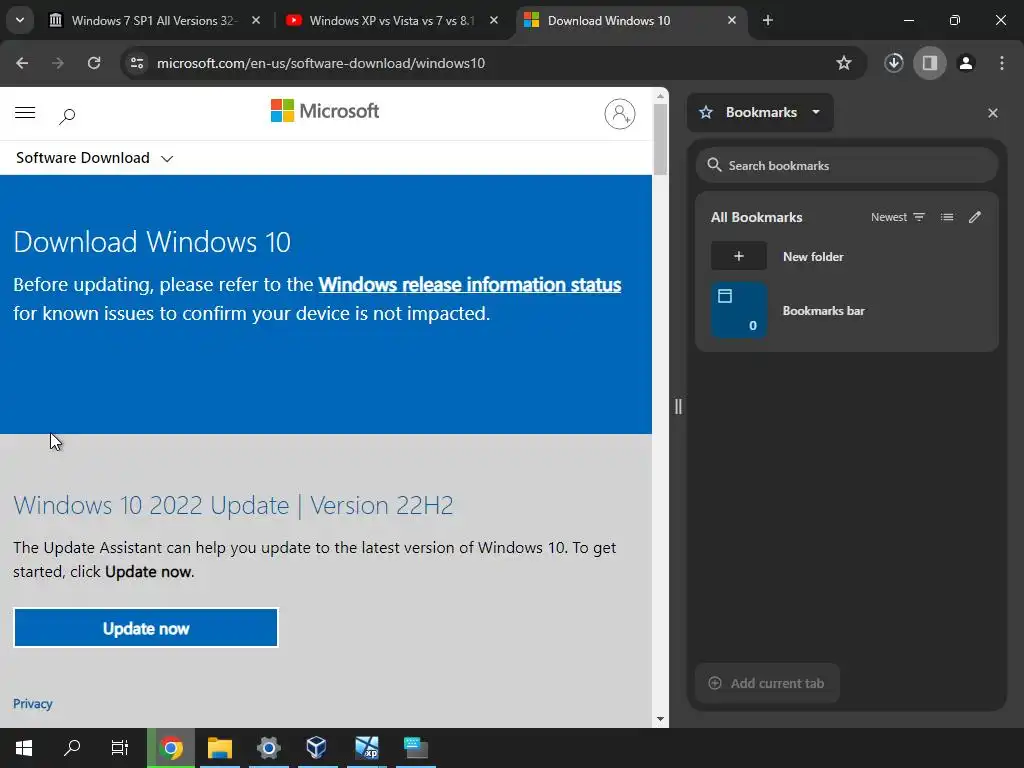
Task: Switch to the Windows XP vs Vista YouTube tab
Action: [392, 20]
